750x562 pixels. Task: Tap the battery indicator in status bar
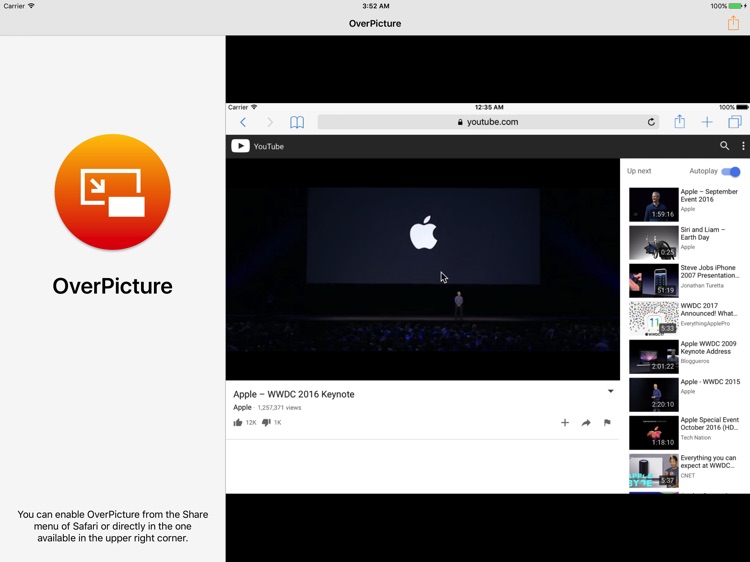pyautogui.click(x=738, y=6)
